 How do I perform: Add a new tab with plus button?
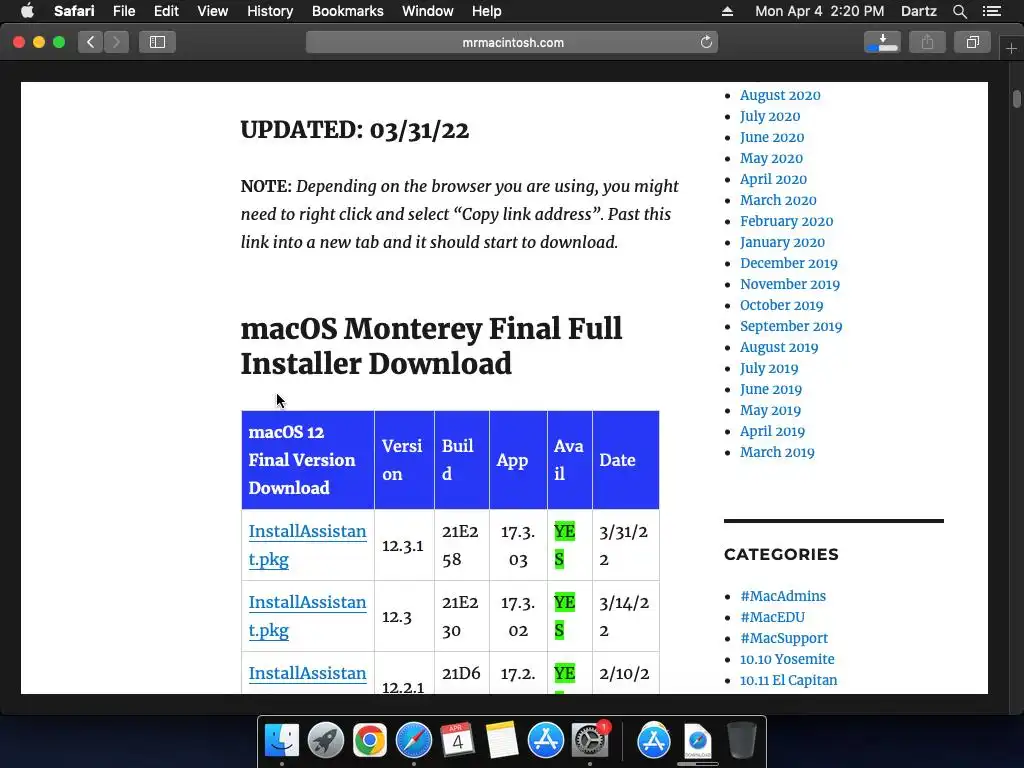(x=1012, y=48)
